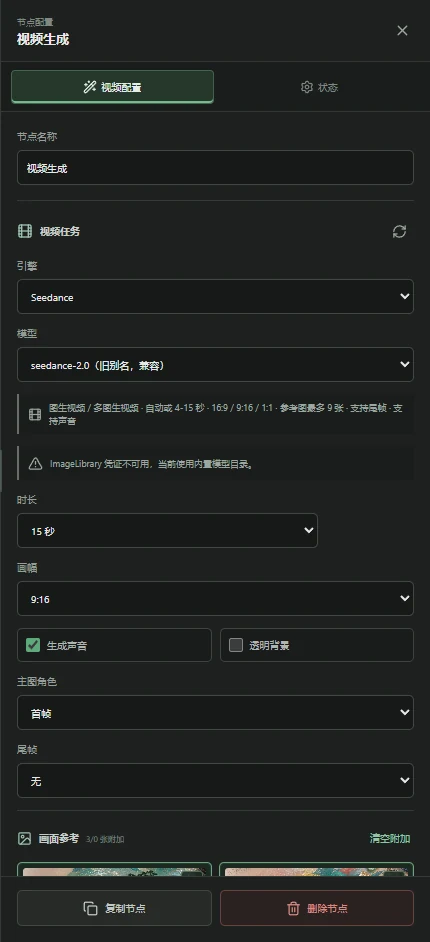The image size is (430, 942).
Task: Click the 节点名称 input field
Action: [215, 168]
